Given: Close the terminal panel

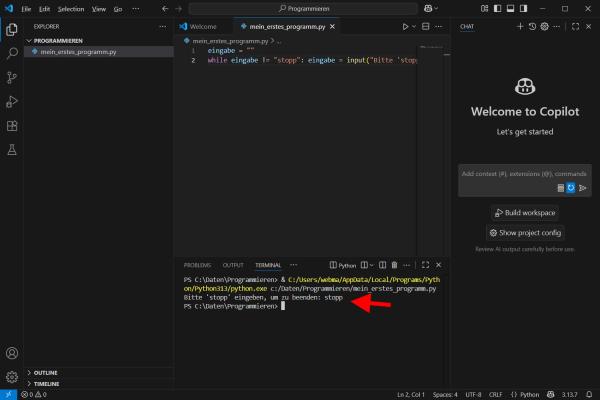Looking at the screenshot, I should [439, 265].
